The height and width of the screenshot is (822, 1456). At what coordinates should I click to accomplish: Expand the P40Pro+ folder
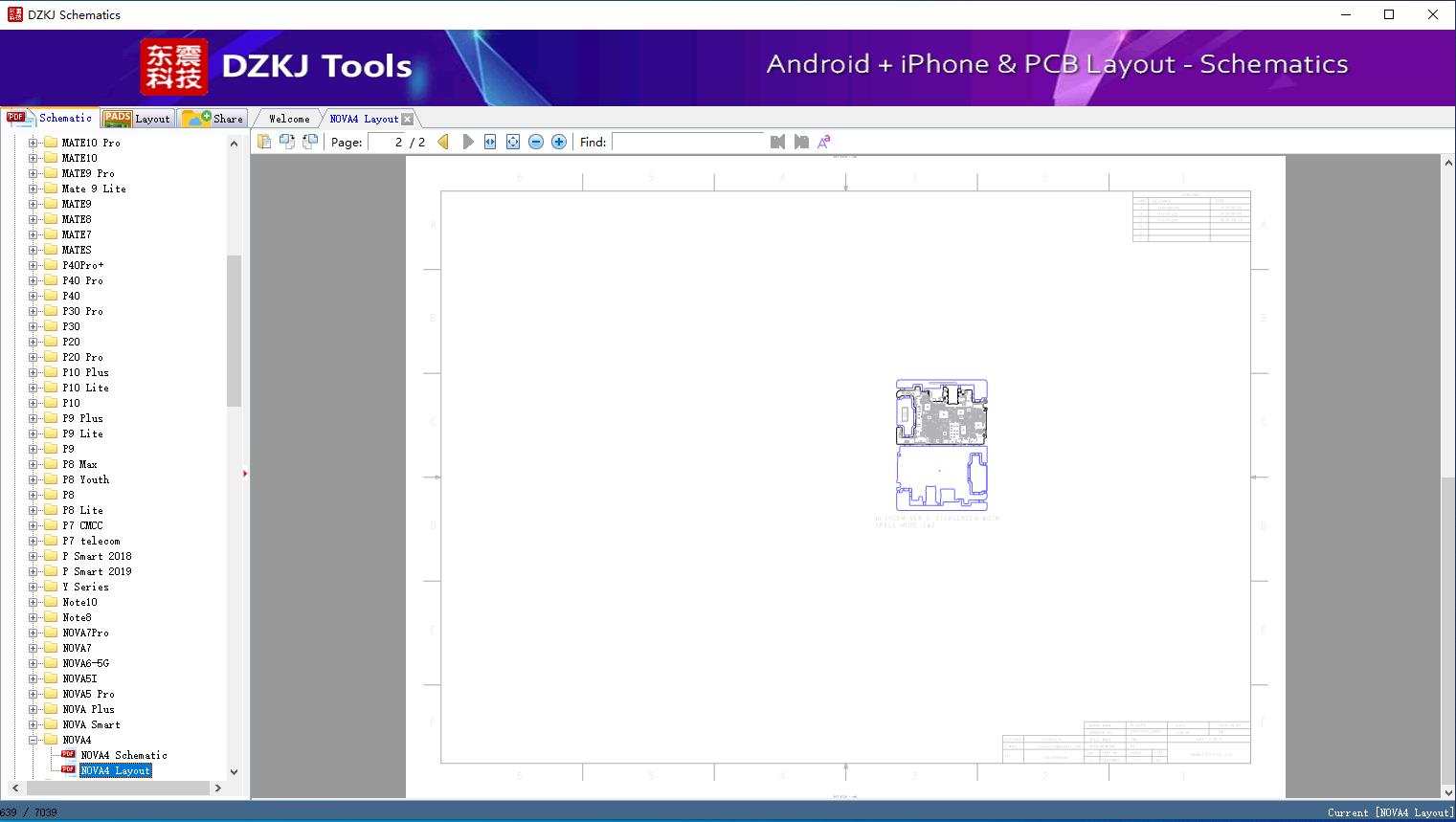33,265
